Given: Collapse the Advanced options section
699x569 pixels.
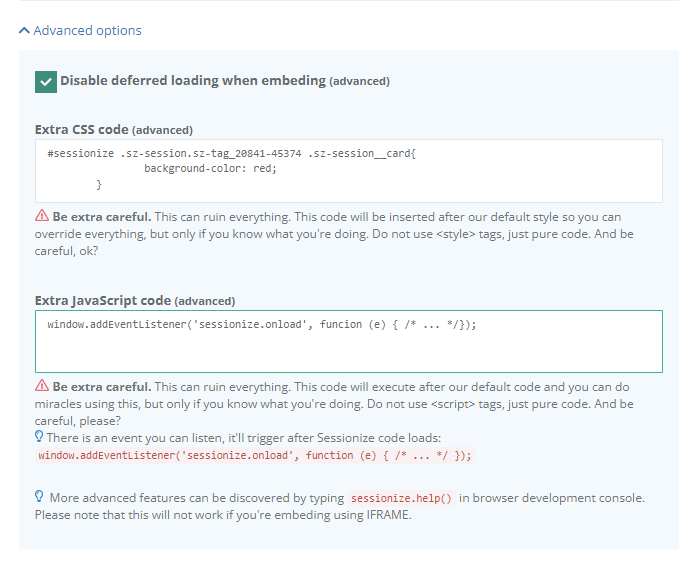Looking at the screenshot, I should (x=87, y=31).
